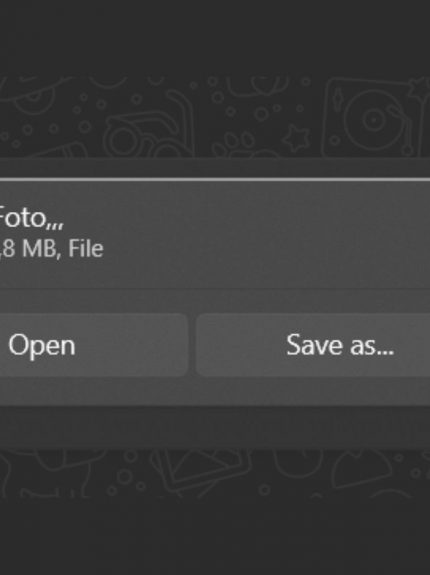Click the light border above the file popup
430x575 pixels.
[215, 179]
